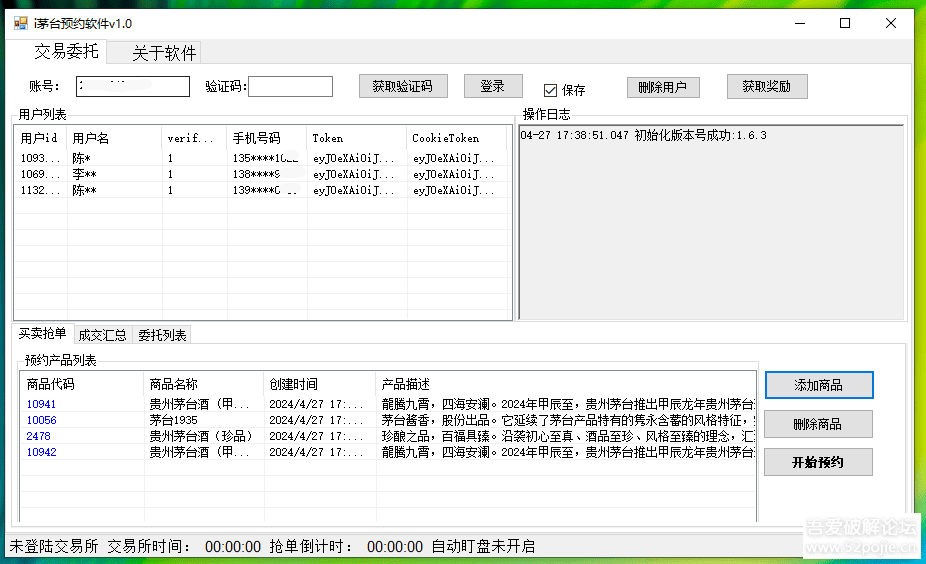Maximize the i茅台预约软件 window
This screenshot has width=926, height=564.
pos(845,24)
